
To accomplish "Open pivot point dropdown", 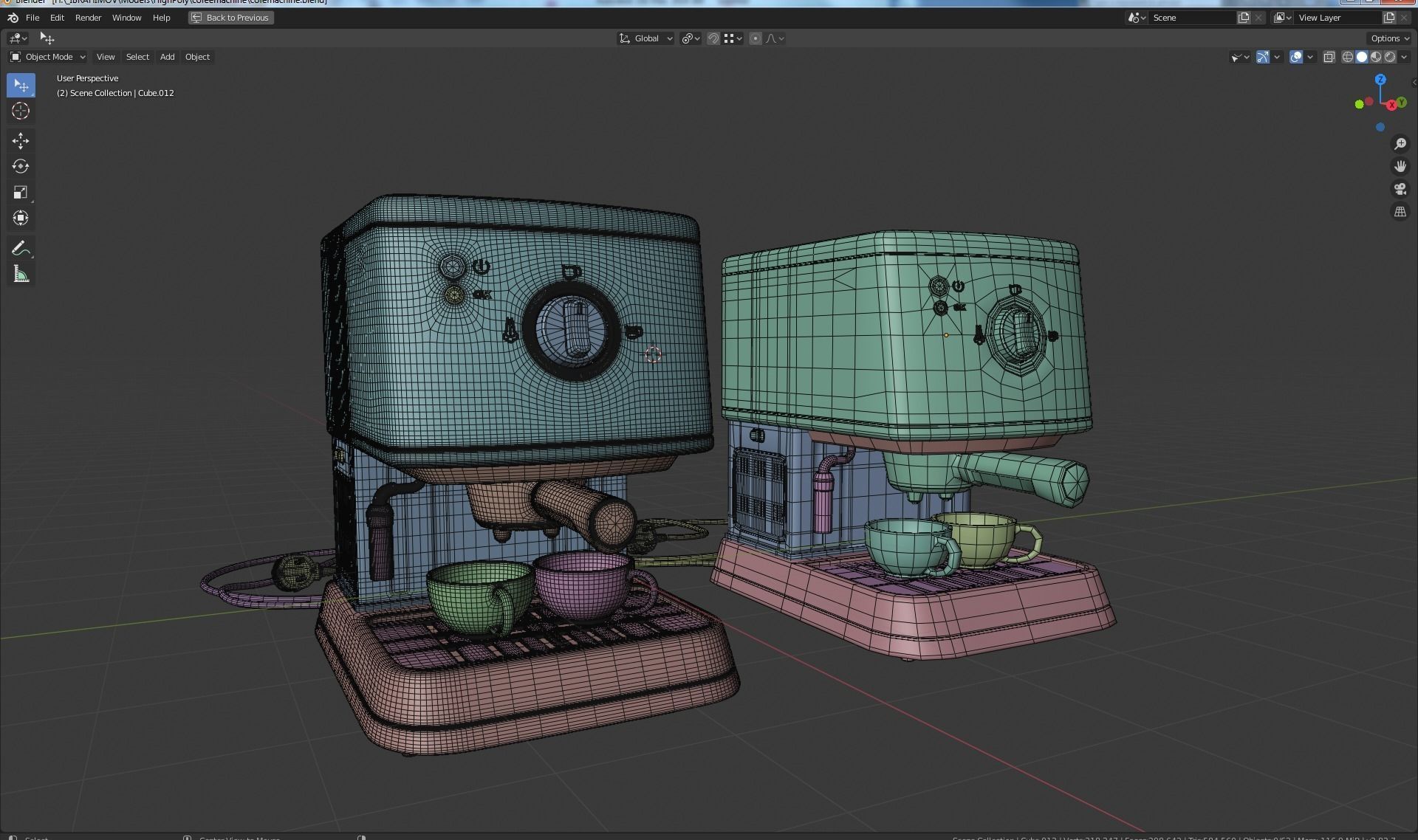I will click(691, 38).
